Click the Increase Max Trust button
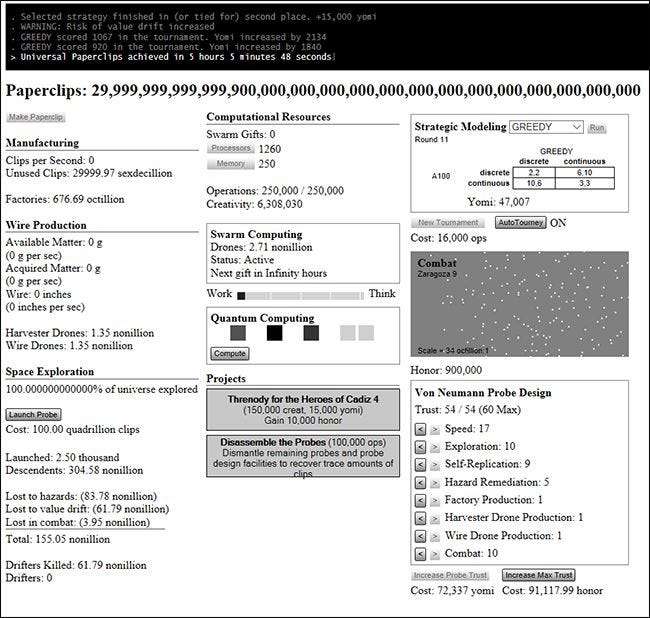This screenshot has height=618, width=650. coord(539,576)
